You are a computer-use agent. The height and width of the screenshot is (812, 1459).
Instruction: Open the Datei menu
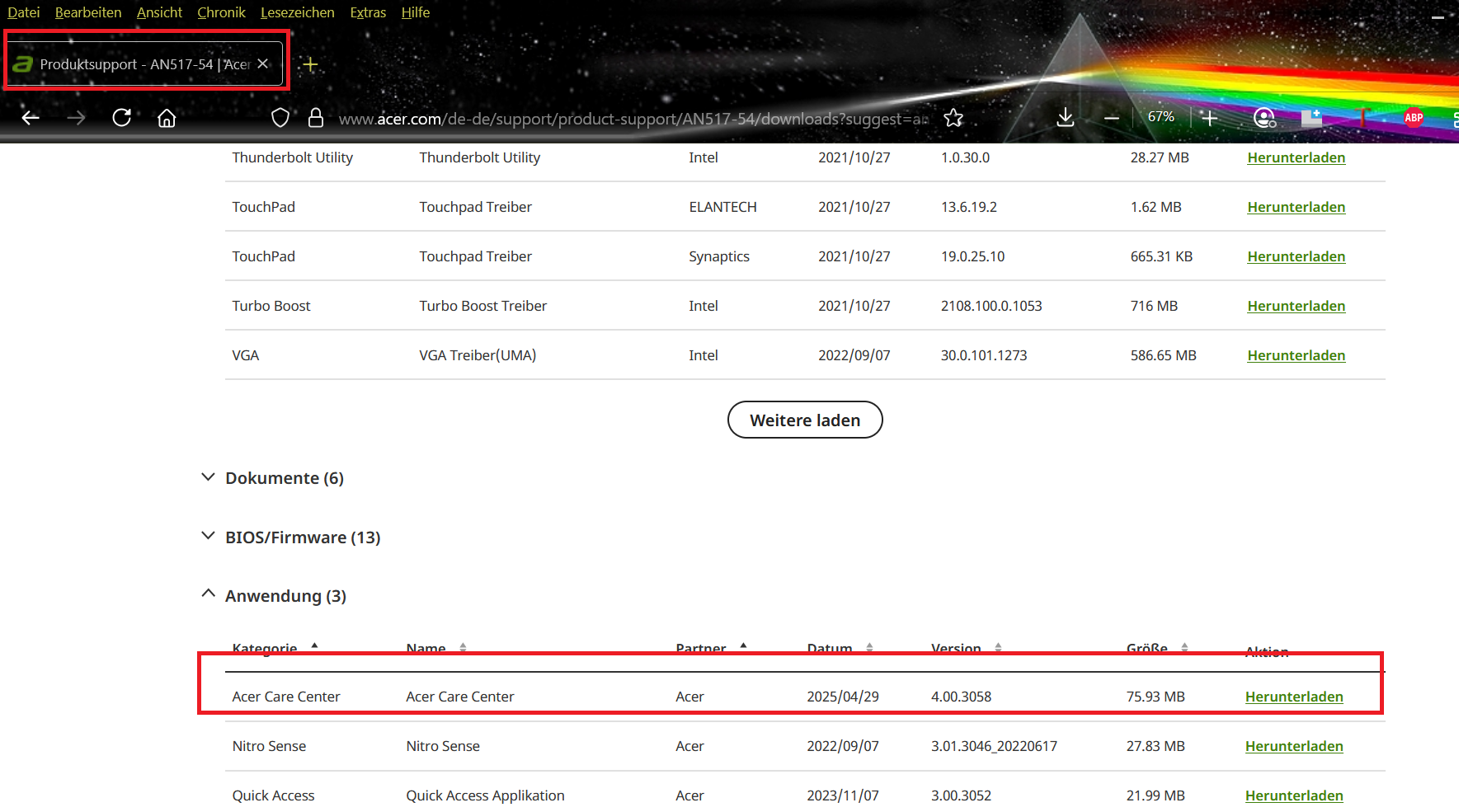point(24,12)
